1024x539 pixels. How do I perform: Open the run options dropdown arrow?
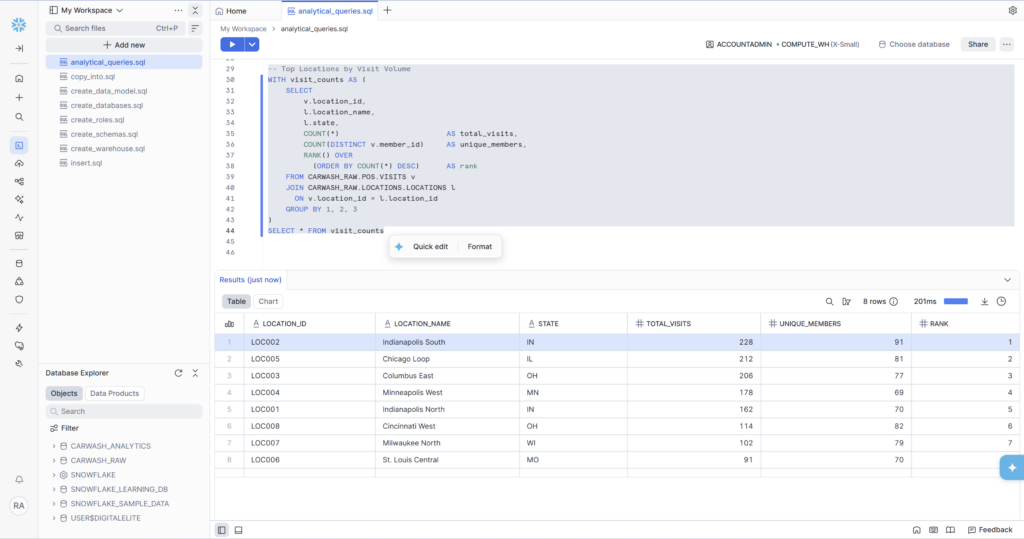[252, 44]
